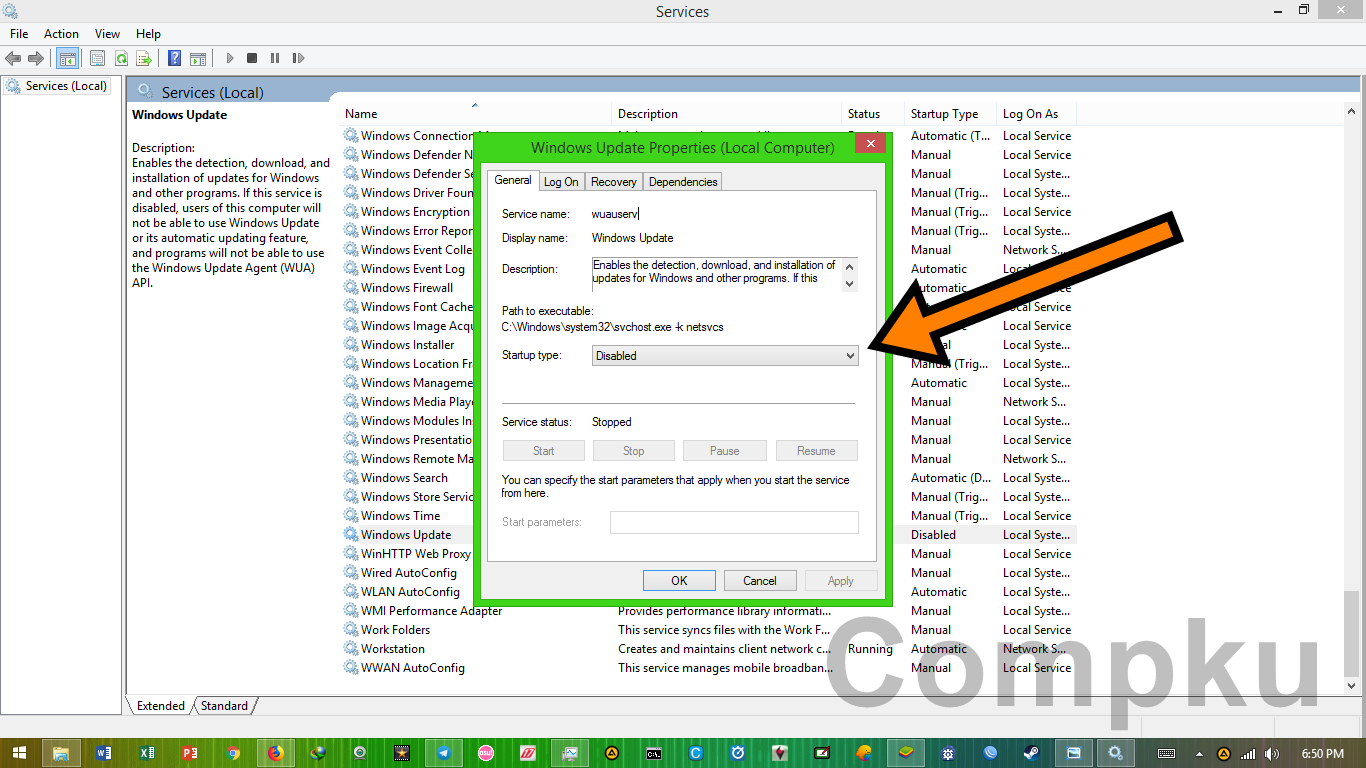Open Telegram from the taskbar
This screenshot has width=1366, height=768.
443,753
